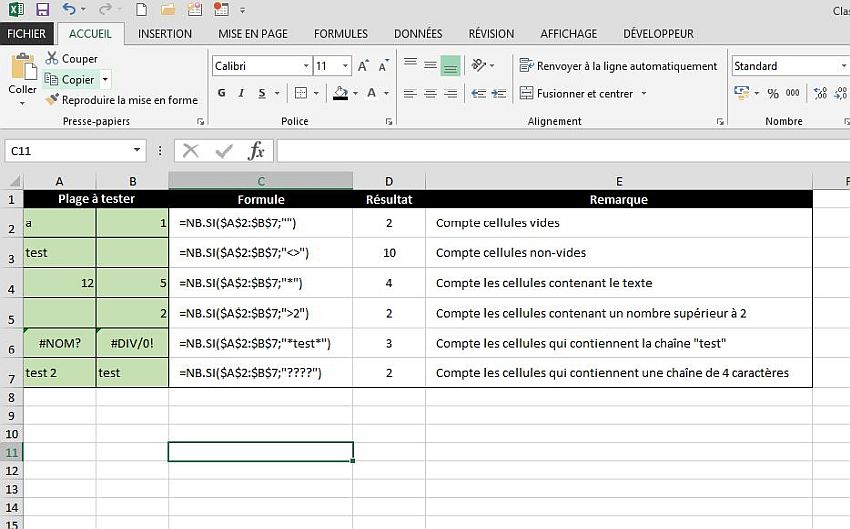Click the percent style icon
The image size is (850, 529).
coord(772,93)
